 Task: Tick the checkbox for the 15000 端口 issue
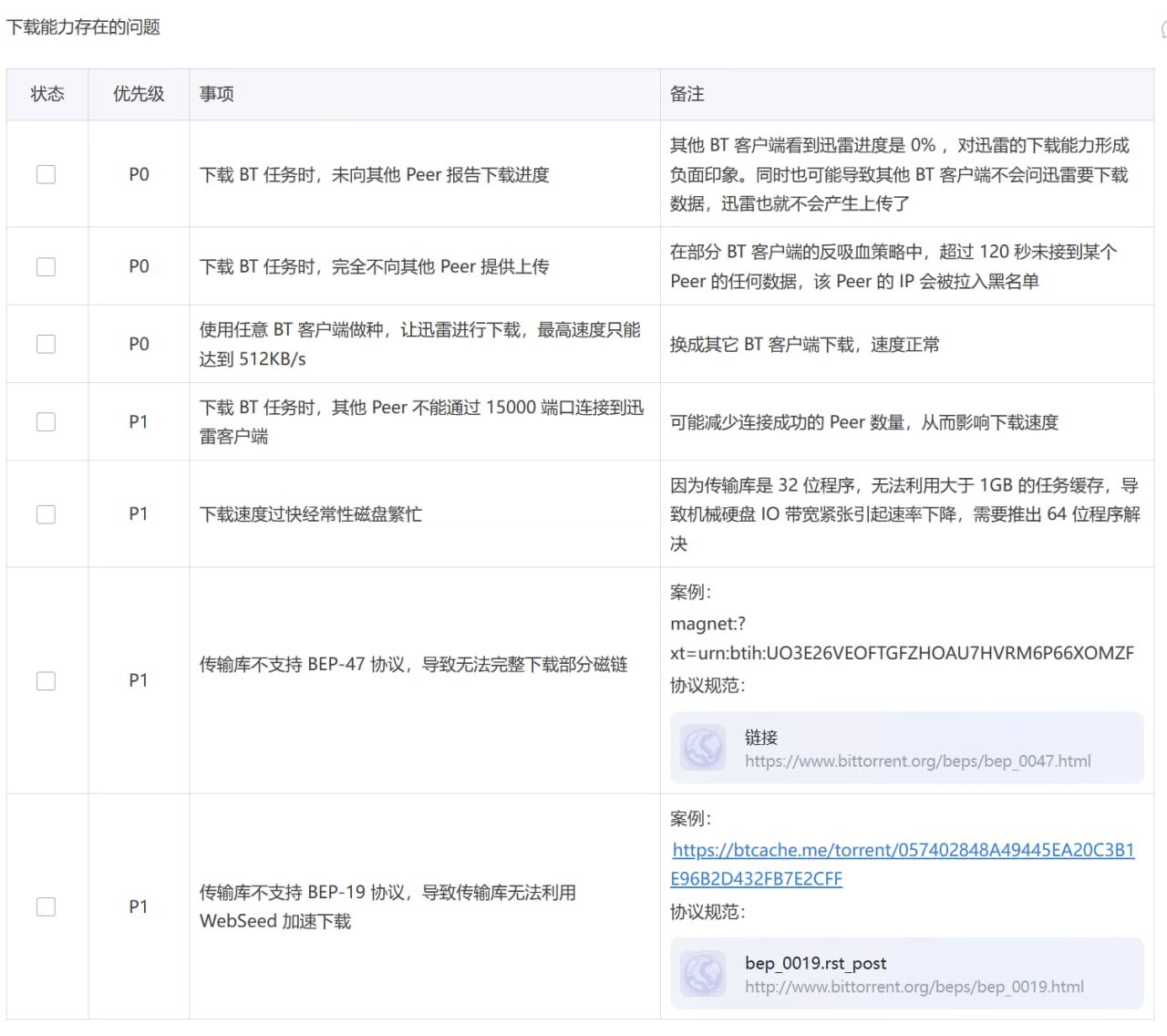46,421
